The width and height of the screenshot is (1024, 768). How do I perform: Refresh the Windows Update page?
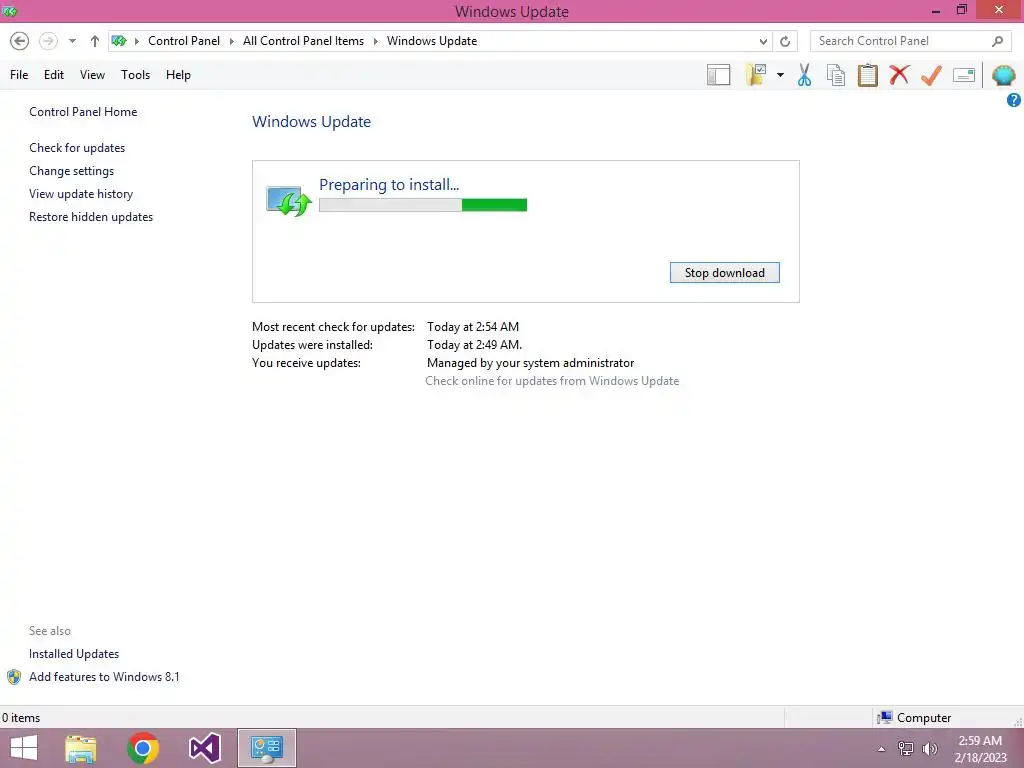click(x=785, y=41)
